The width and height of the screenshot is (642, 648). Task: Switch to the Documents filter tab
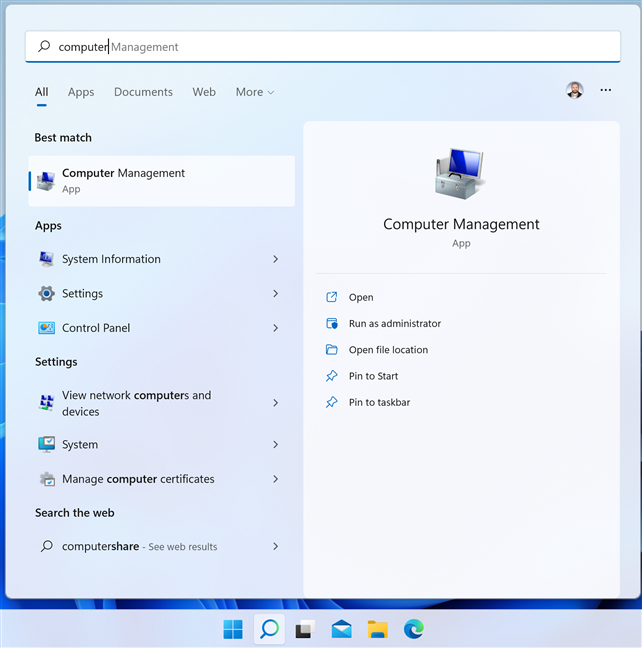[143, 92]
